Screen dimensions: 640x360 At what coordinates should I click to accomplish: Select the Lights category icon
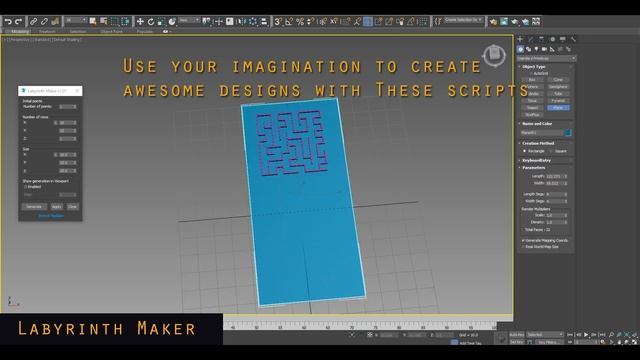(x=536, y=49)
